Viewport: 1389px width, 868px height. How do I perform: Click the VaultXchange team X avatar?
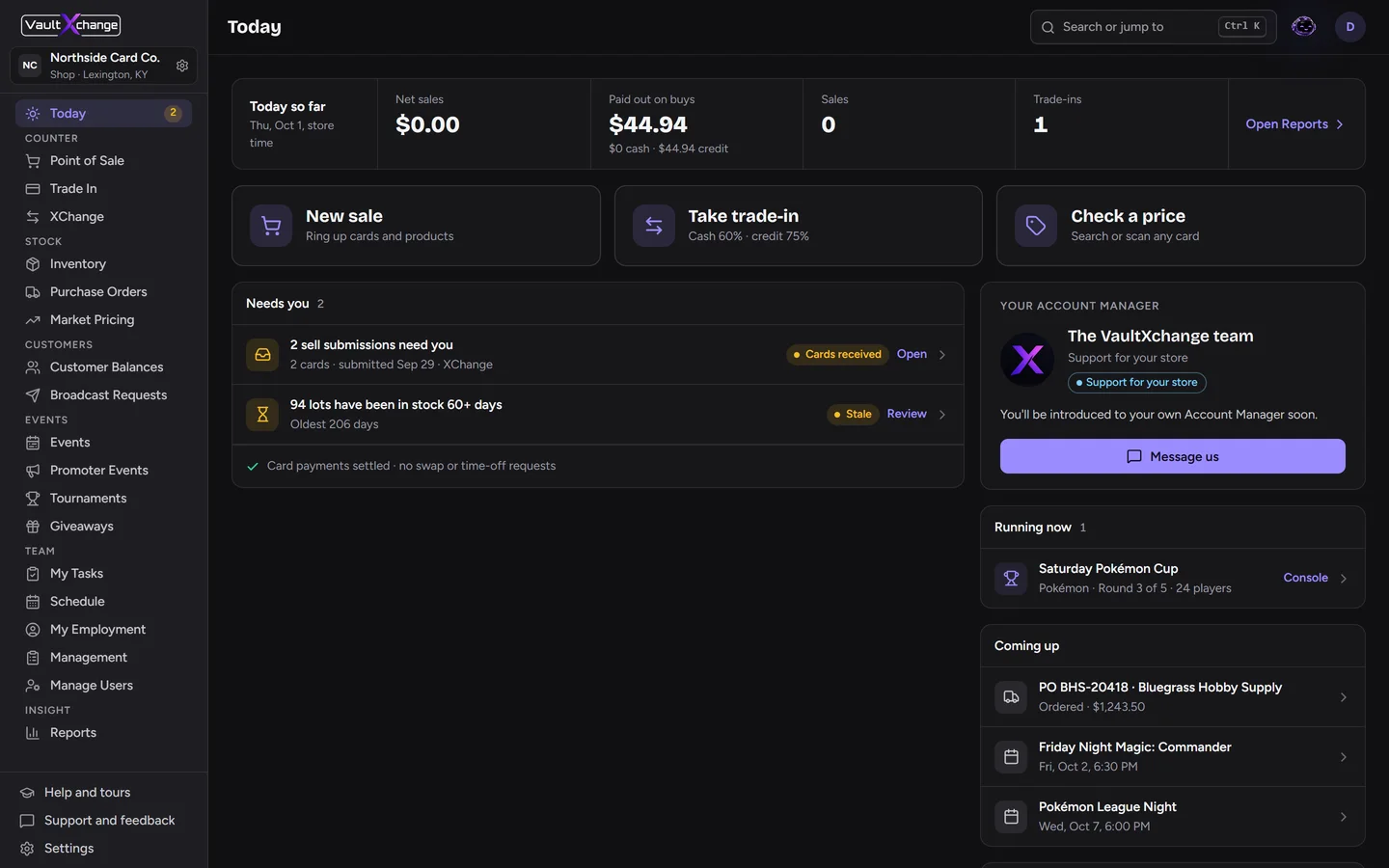click(1027, 360)
